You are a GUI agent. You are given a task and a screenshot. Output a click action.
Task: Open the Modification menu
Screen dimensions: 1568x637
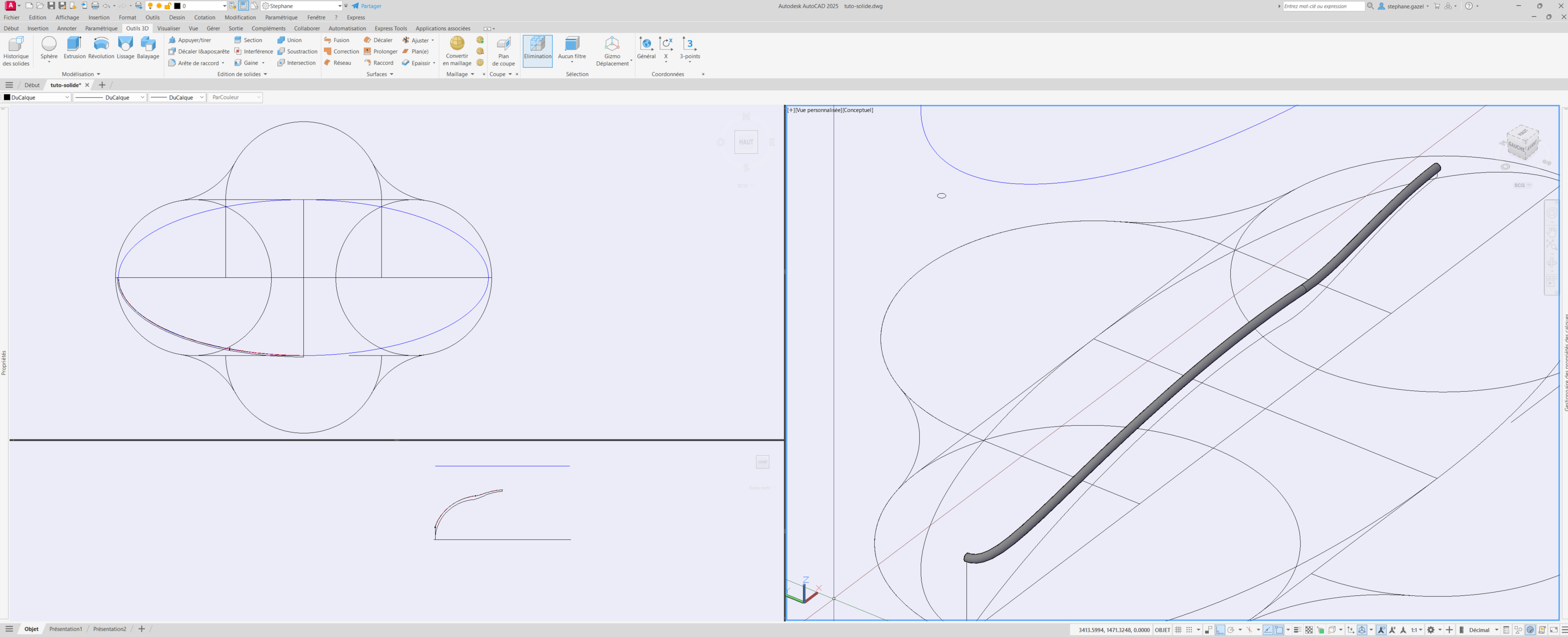(x=240, y=17)
